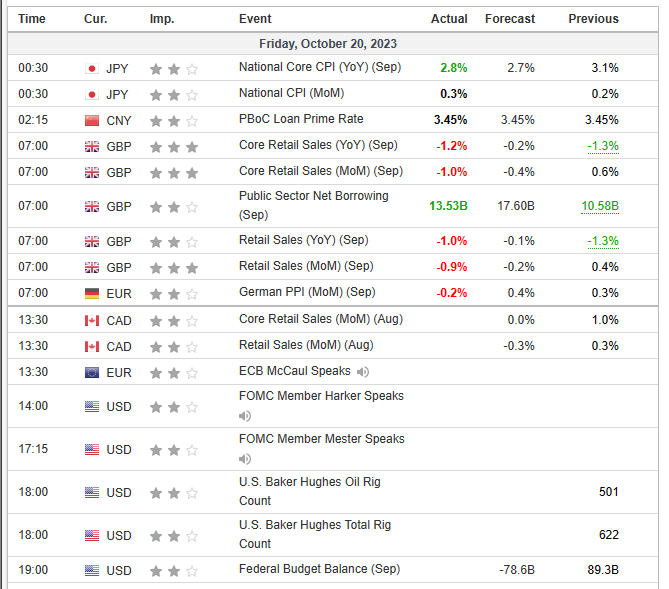This screenshot has width=669, height=589.
Task: Click the Actual column header
Action: 449,19
